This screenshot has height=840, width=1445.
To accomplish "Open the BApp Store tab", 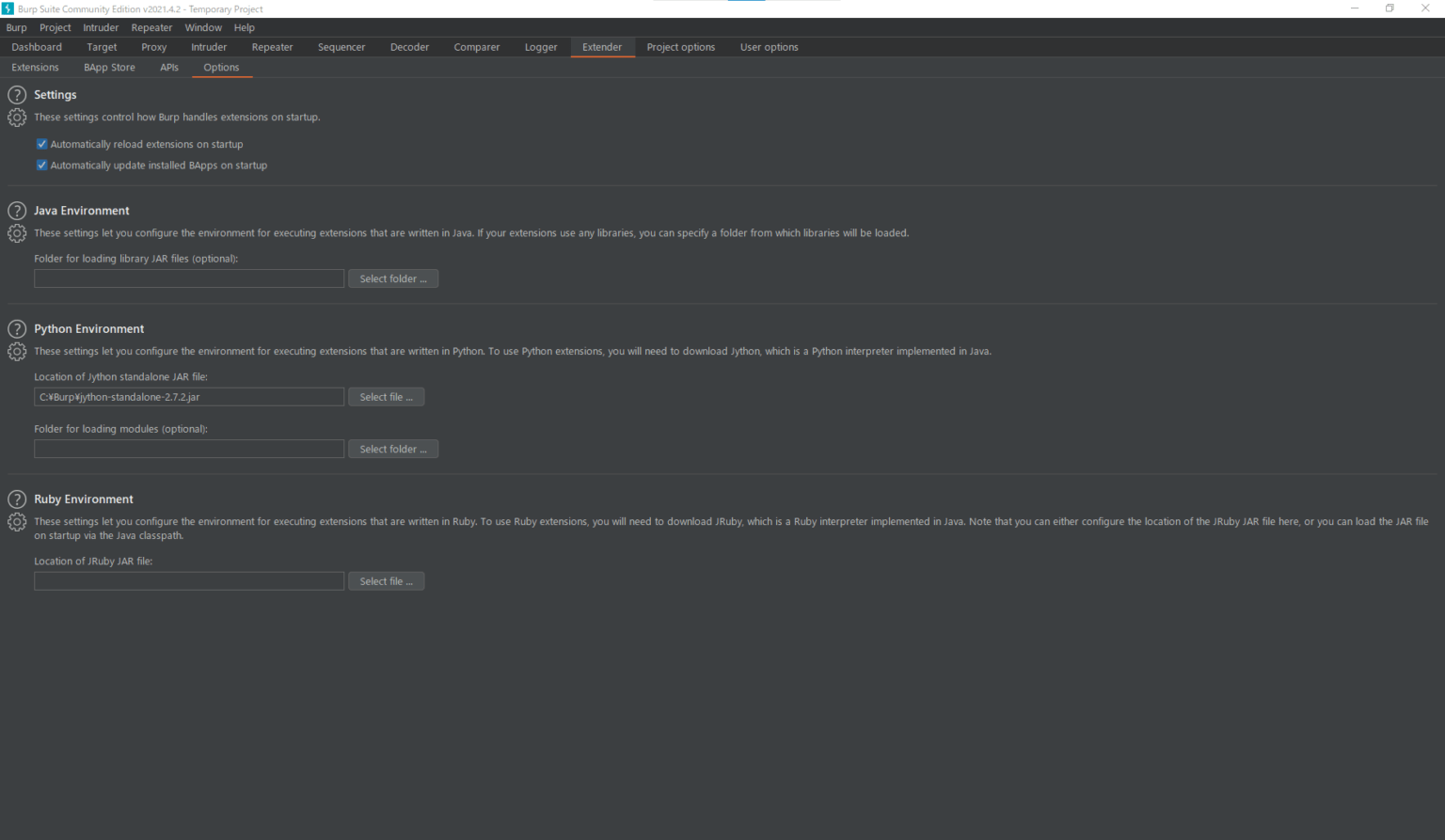I will [109, 67].
